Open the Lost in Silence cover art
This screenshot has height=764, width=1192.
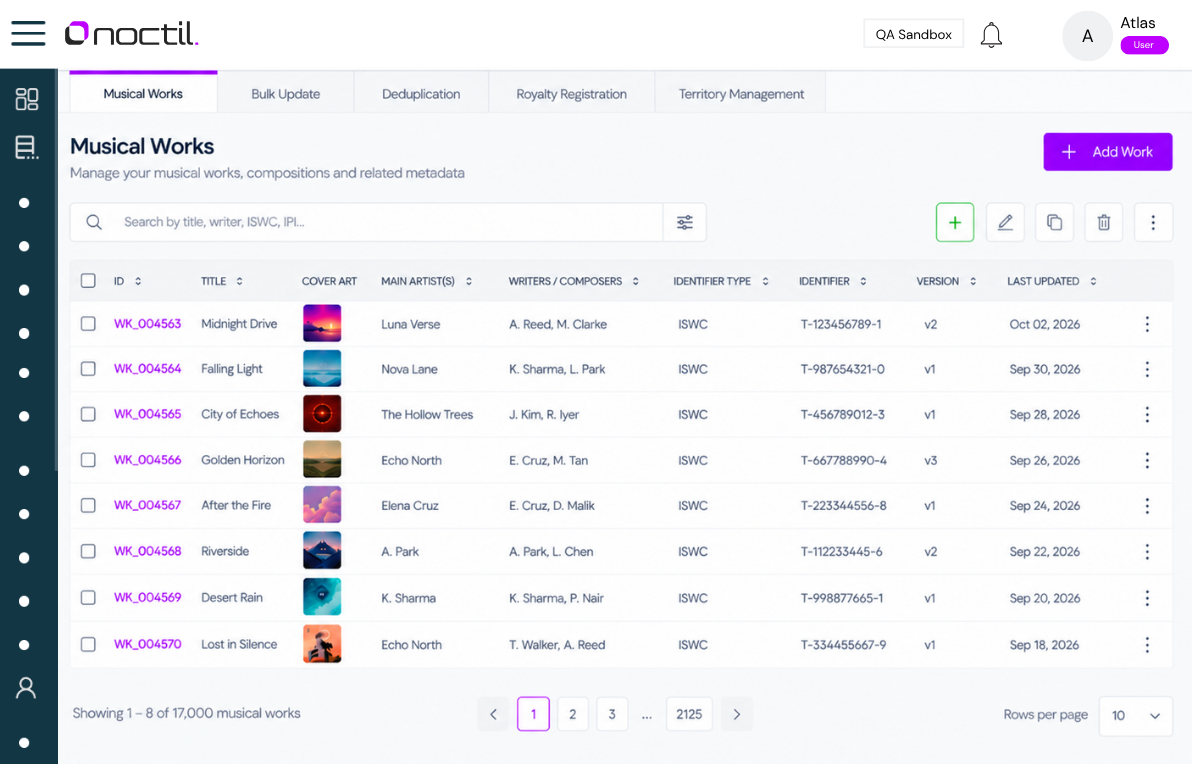322,644
